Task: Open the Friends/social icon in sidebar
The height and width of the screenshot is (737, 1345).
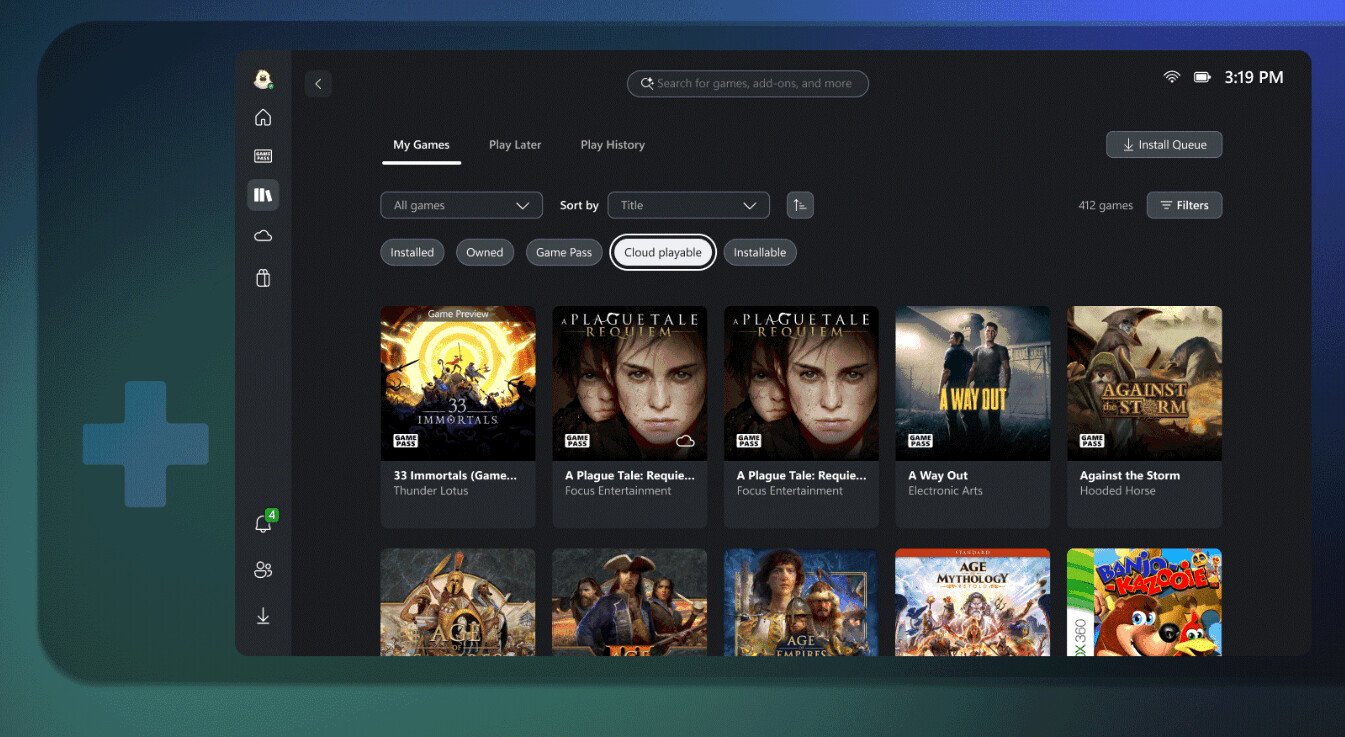Action: tap(263, 570)
